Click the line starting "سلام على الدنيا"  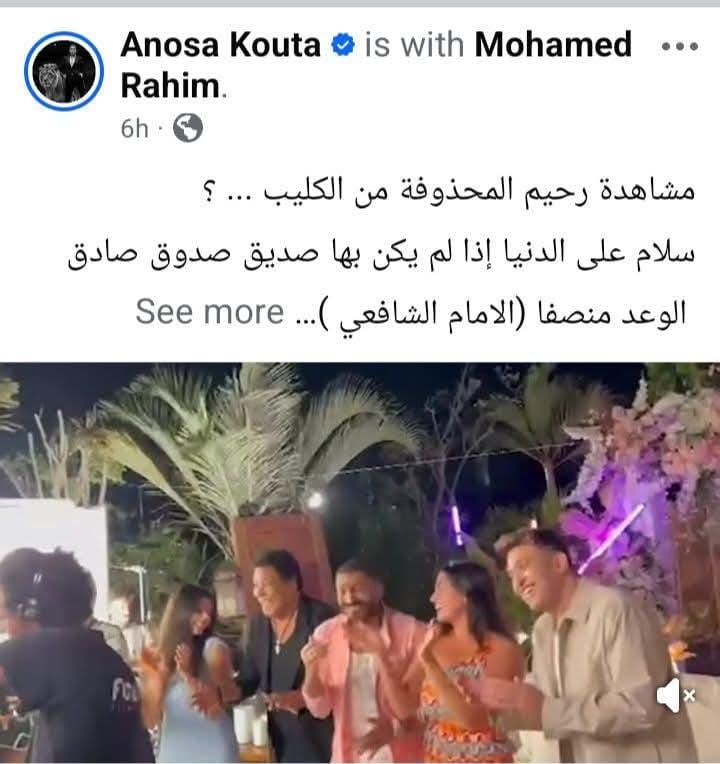point(381,253)
